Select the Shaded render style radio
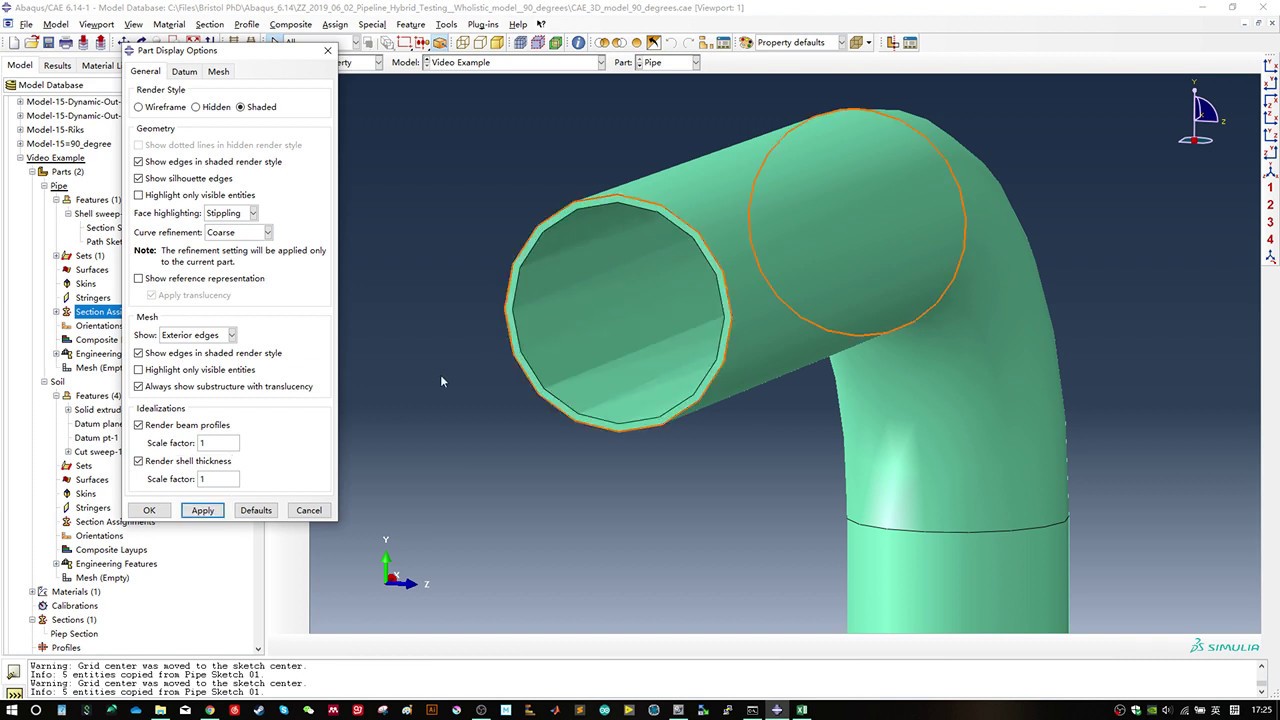 pyautogui.click(x=240, y=107)
